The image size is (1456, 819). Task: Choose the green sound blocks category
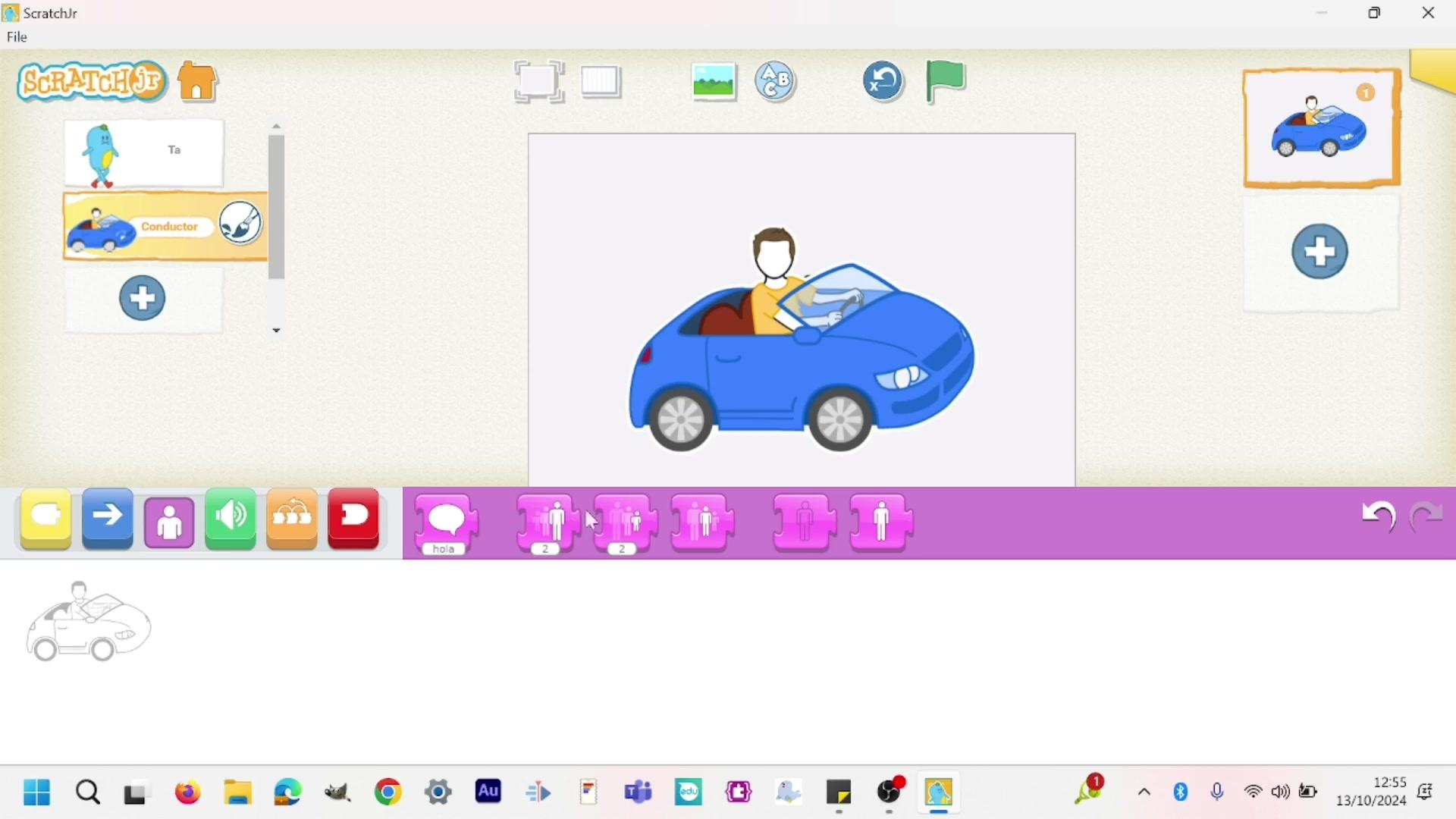click(x=231, y=518)
